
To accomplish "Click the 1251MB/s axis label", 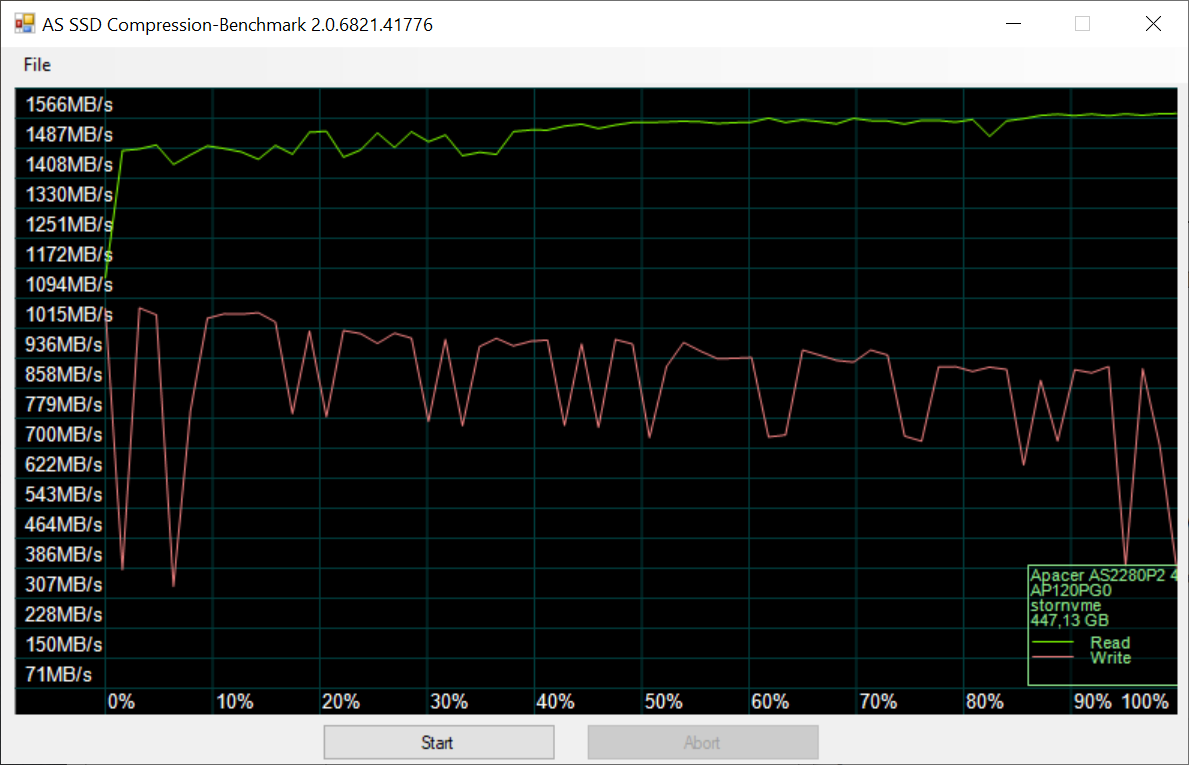I will coord(69,224).
